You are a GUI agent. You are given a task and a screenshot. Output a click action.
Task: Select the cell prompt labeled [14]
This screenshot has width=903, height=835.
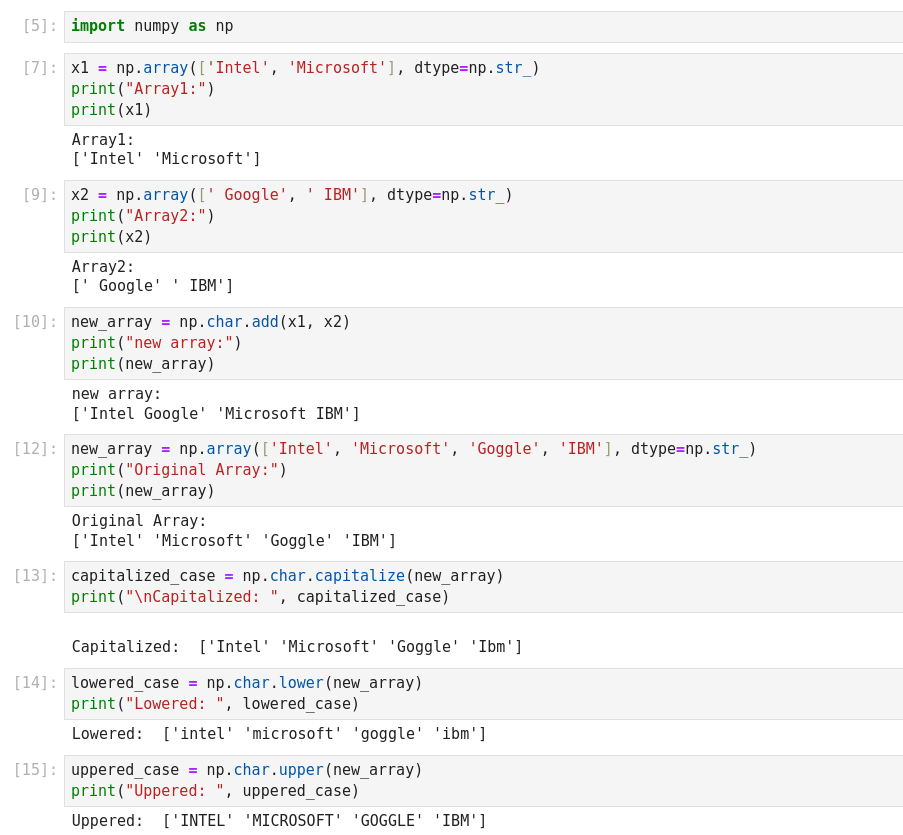[x=36, y=683]
